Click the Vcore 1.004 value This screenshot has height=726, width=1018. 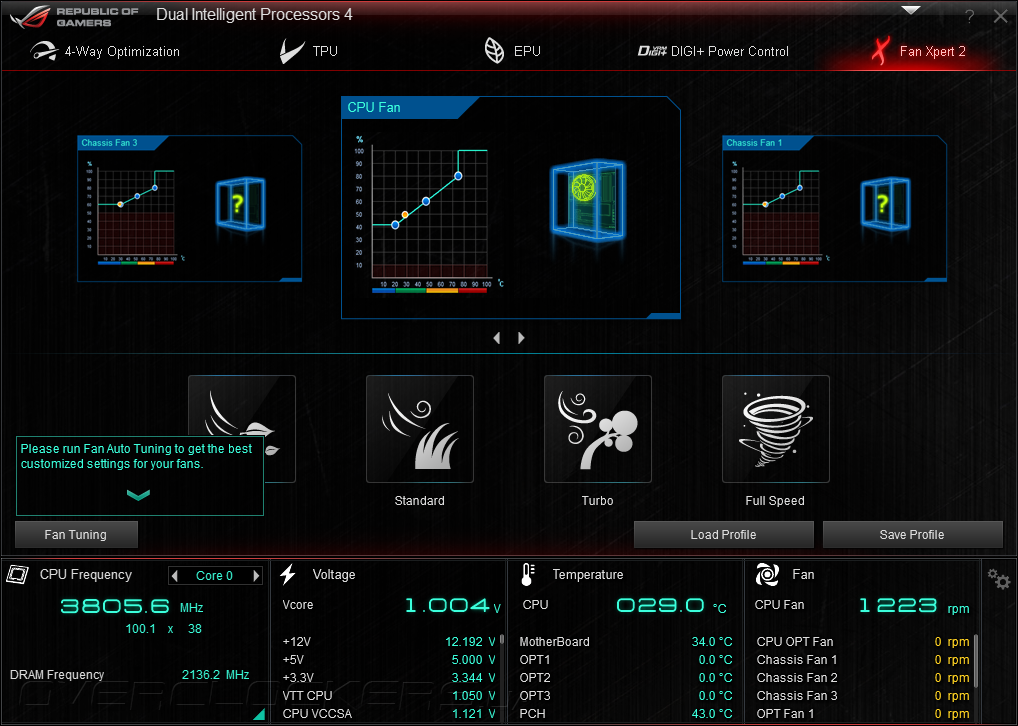pyautogui.click(x=447, y=605)
